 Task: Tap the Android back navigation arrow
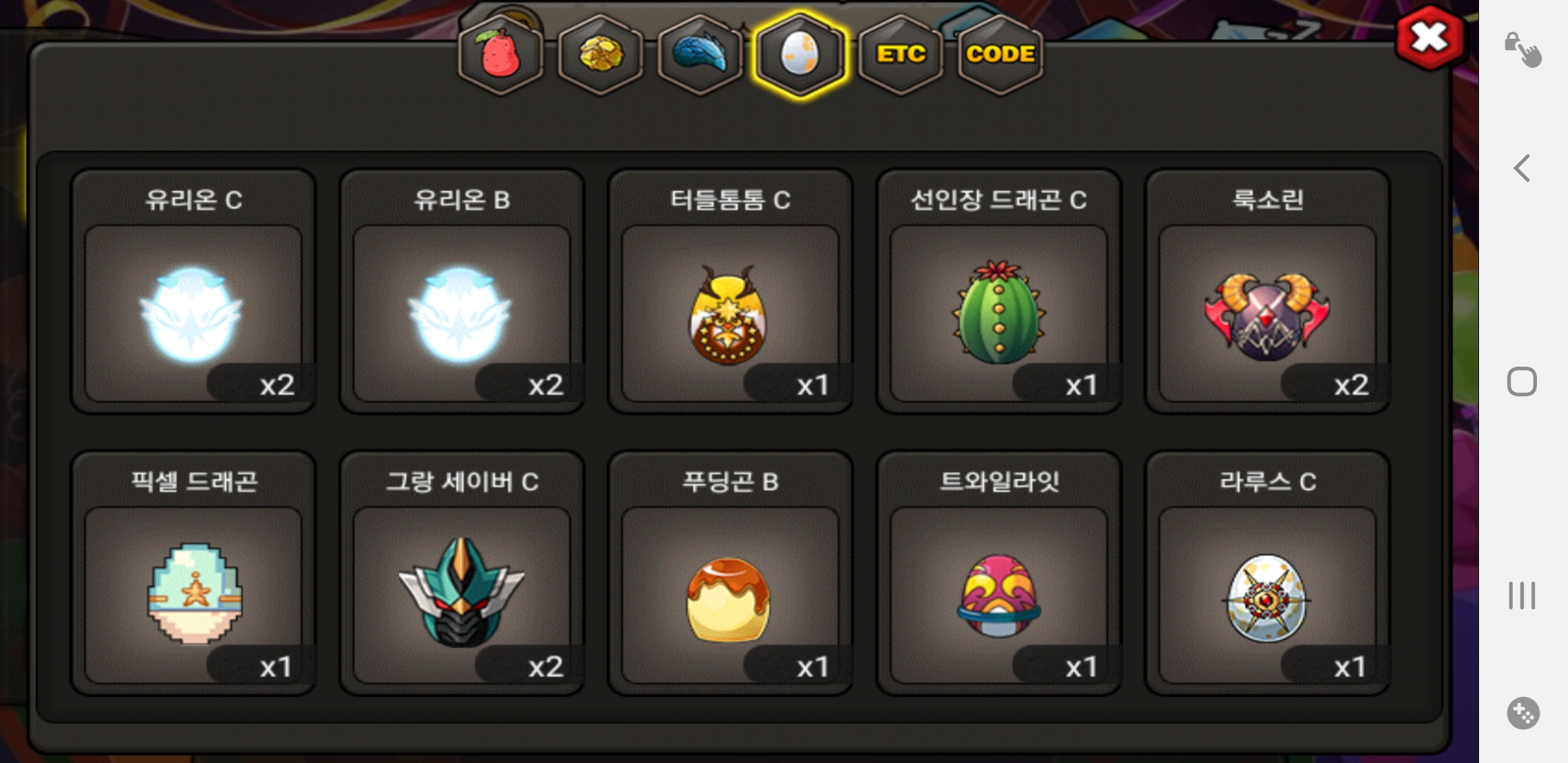(x=1522, y=168)
